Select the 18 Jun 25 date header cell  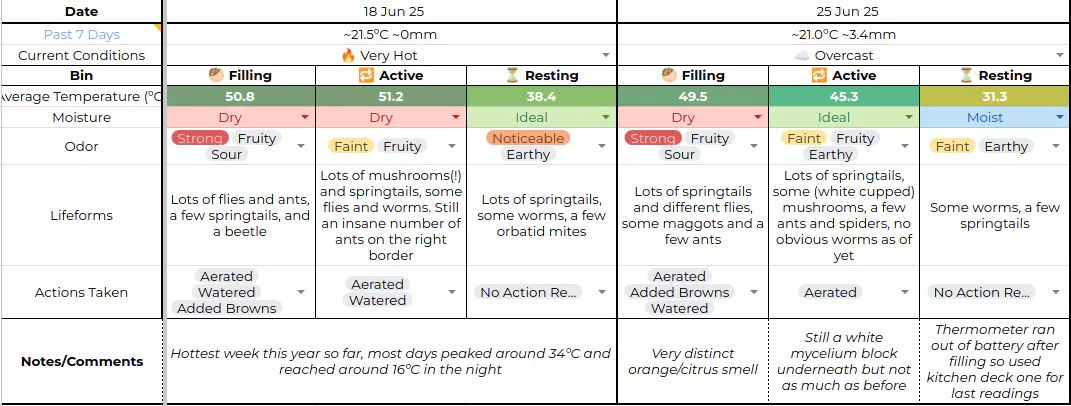[391, 12]
